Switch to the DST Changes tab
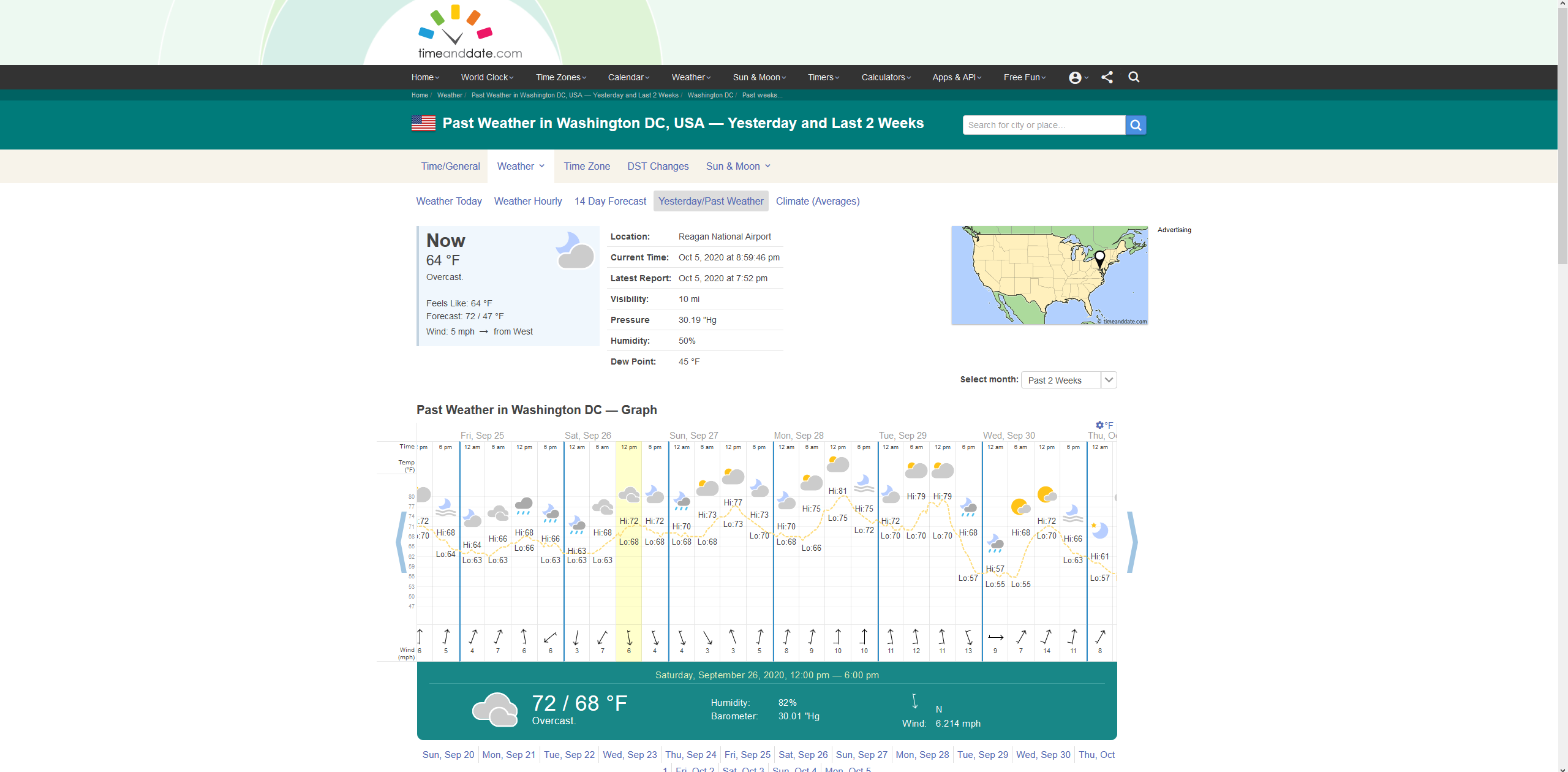The width and height of the screenshot is (1568, 772). pos(658,166)
